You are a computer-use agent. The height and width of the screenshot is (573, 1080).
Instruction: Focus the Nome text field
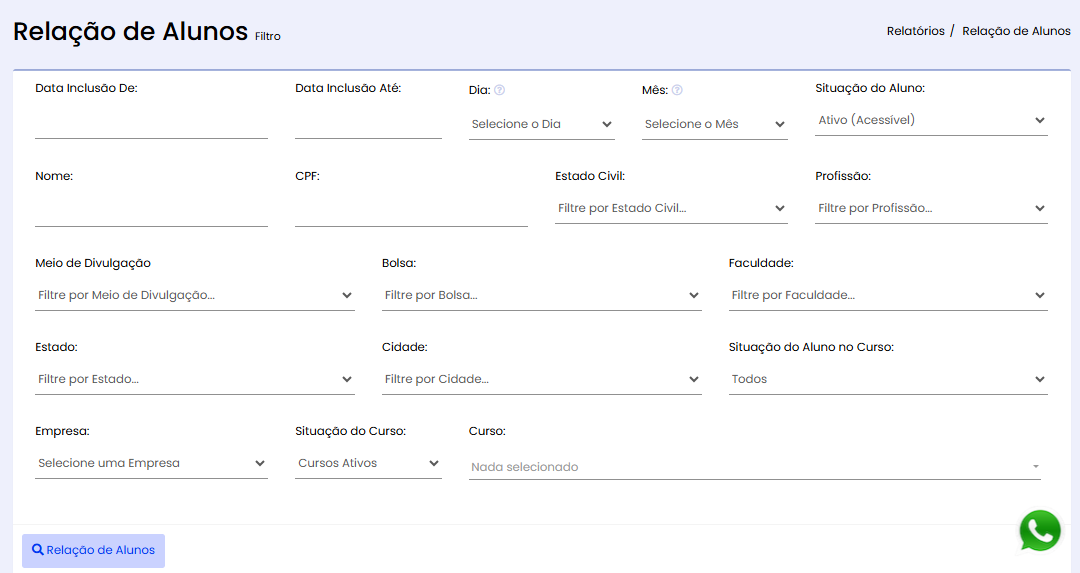tap(151, 212)
